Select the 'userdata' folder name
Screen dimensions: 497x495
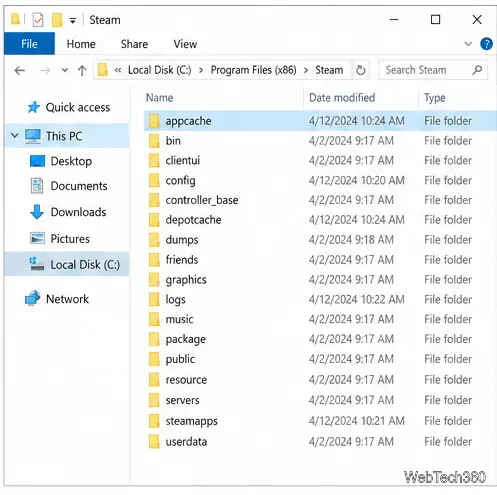[186, 442]
